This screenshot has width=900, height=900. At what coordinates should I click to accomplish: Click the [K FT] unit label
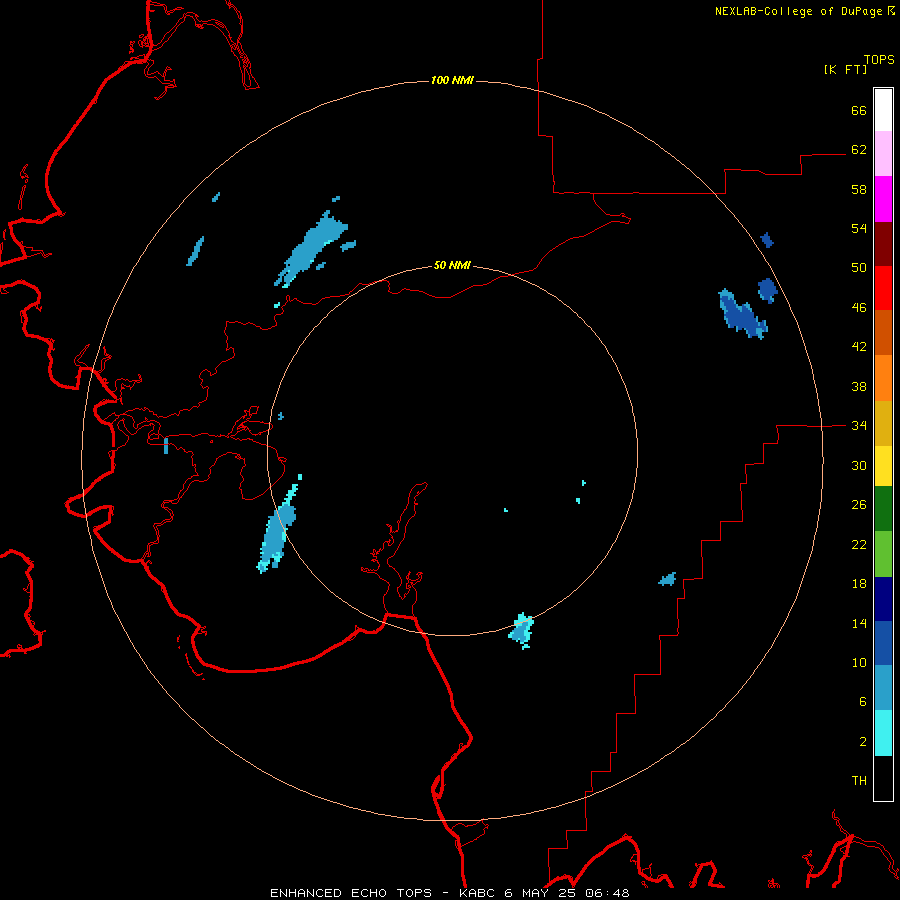click(x=845, y=70)
